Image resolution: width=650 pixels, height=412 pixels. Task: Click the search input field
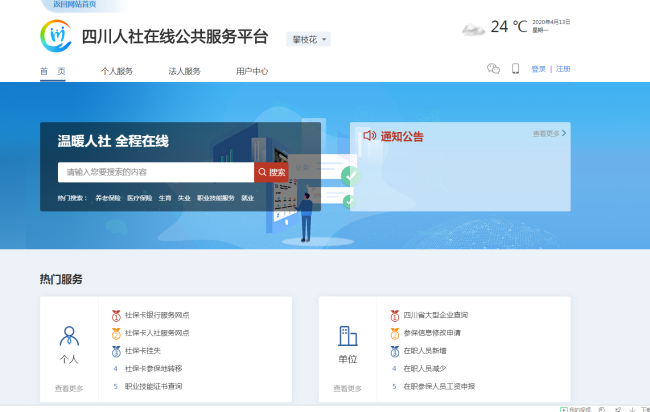click(x=155, y=172)
